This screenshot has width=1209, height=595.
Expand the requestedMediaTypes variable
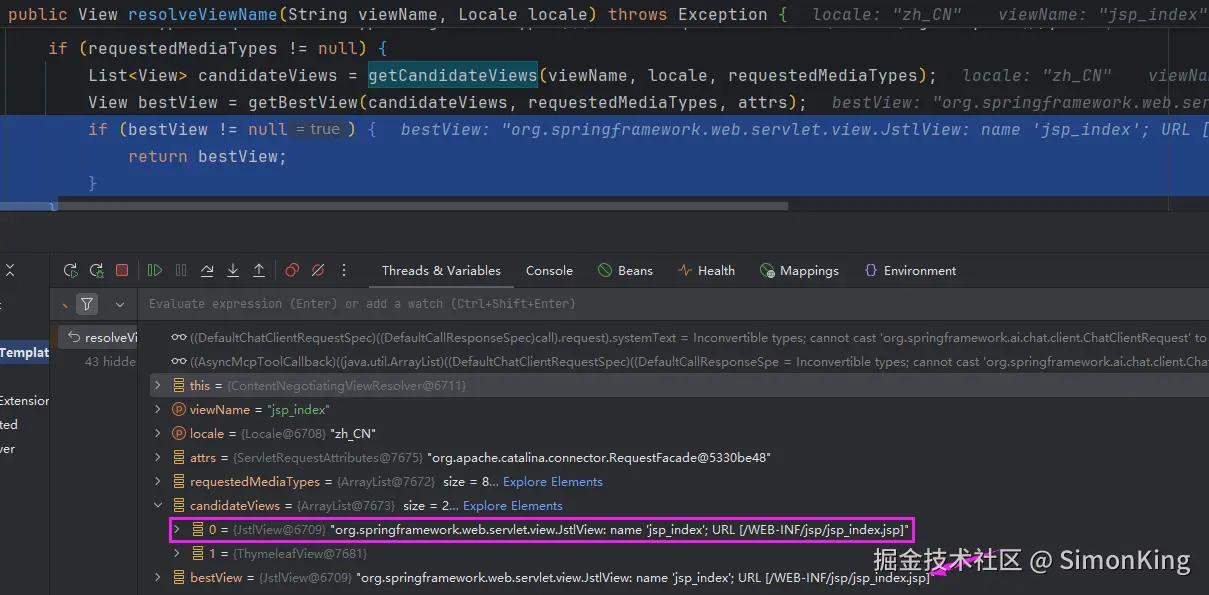tap(157, 482)
